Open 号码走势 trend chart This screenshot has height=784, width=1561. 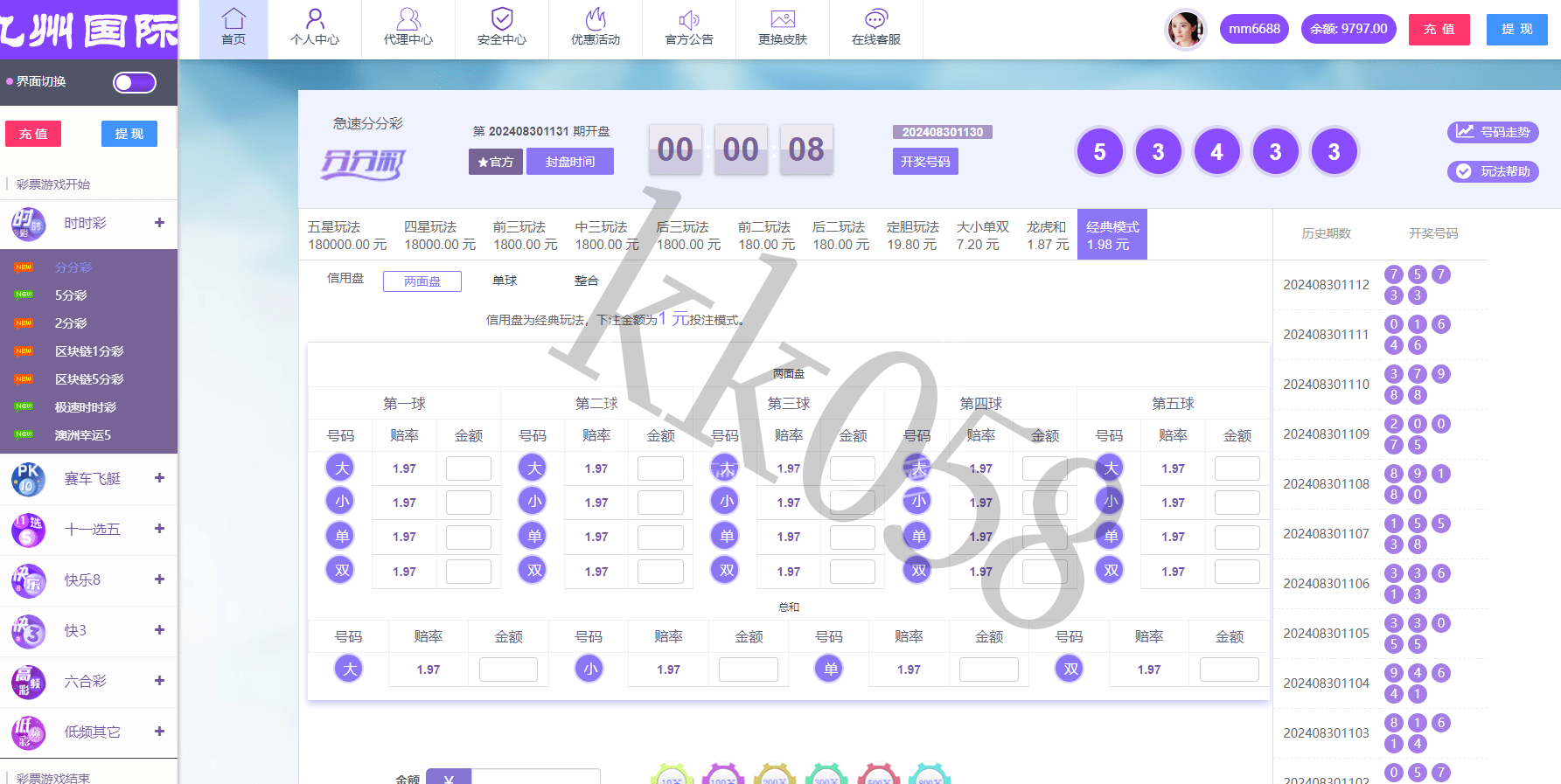tap(1493, 132)
